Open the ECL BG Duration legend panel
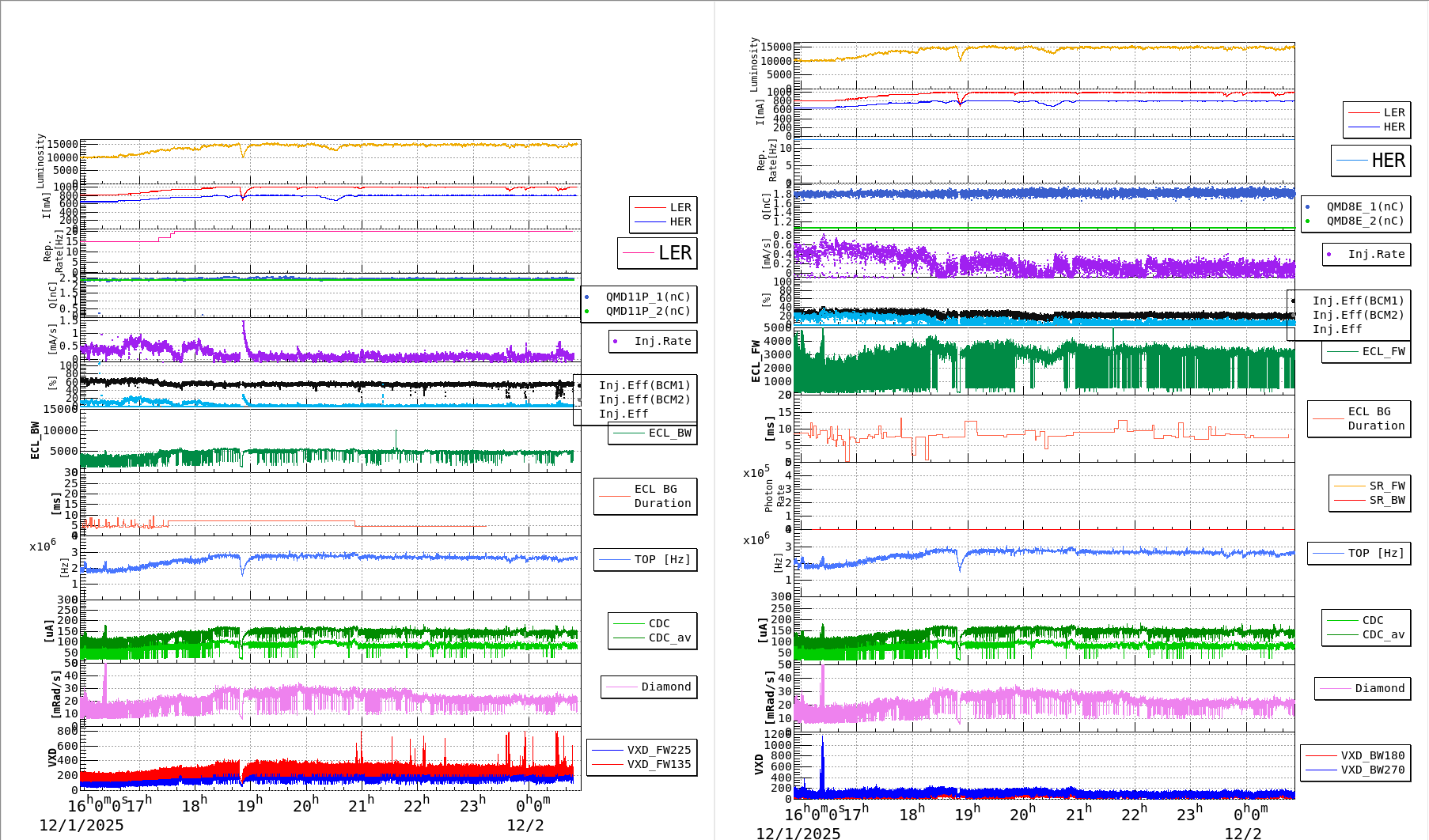 646,496
